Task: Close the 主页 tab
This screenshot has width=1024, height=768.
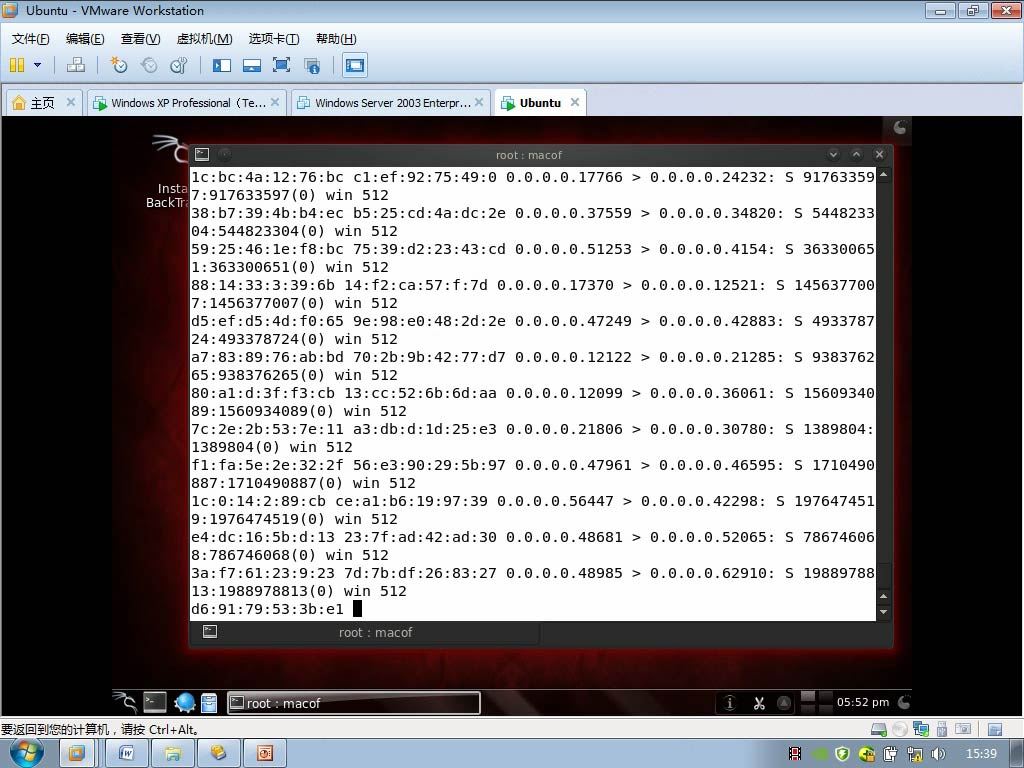Action: 71,102
